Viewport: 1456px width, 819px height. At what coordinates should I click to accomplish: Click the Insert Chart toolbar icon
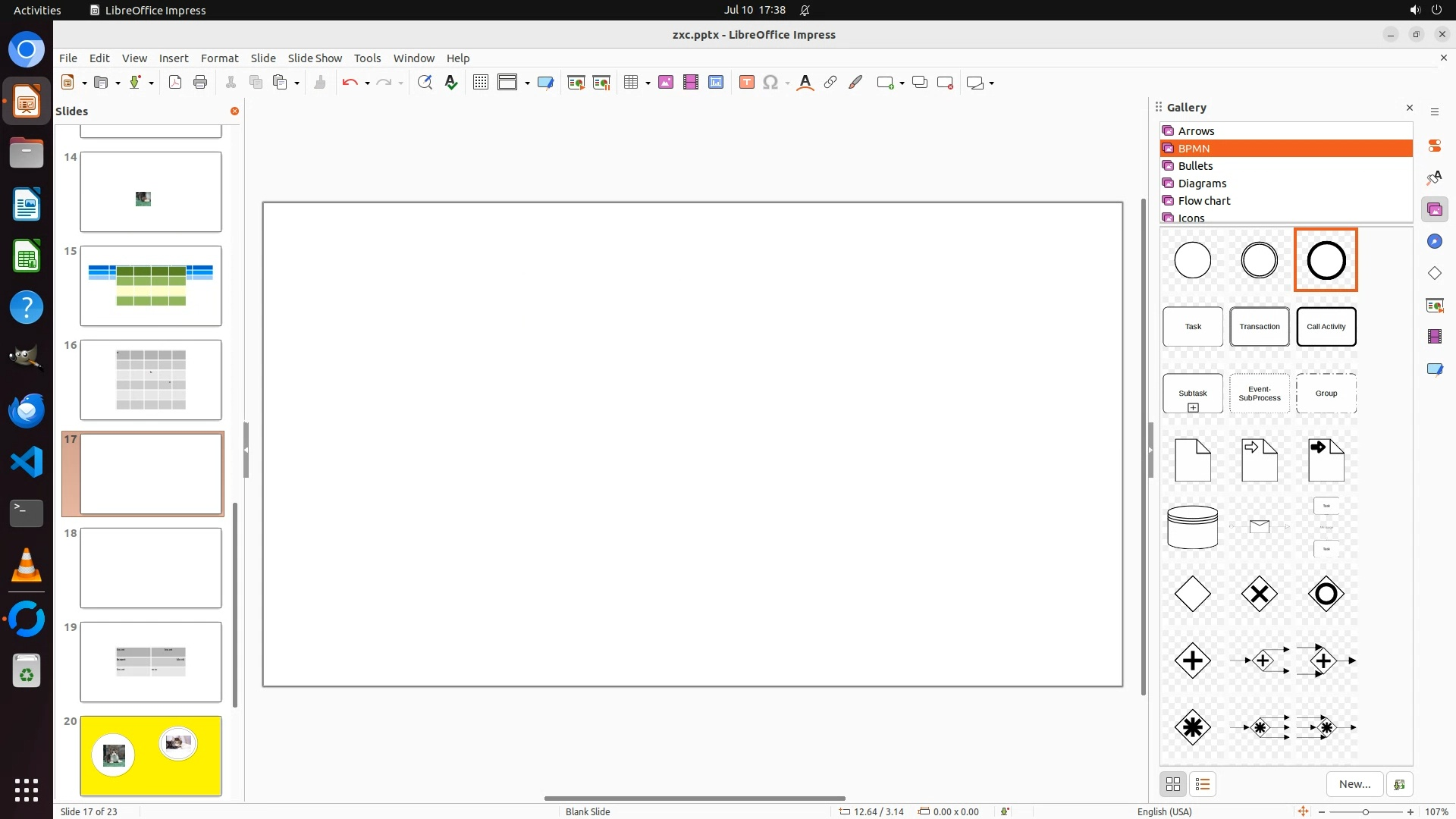[716, 83]
